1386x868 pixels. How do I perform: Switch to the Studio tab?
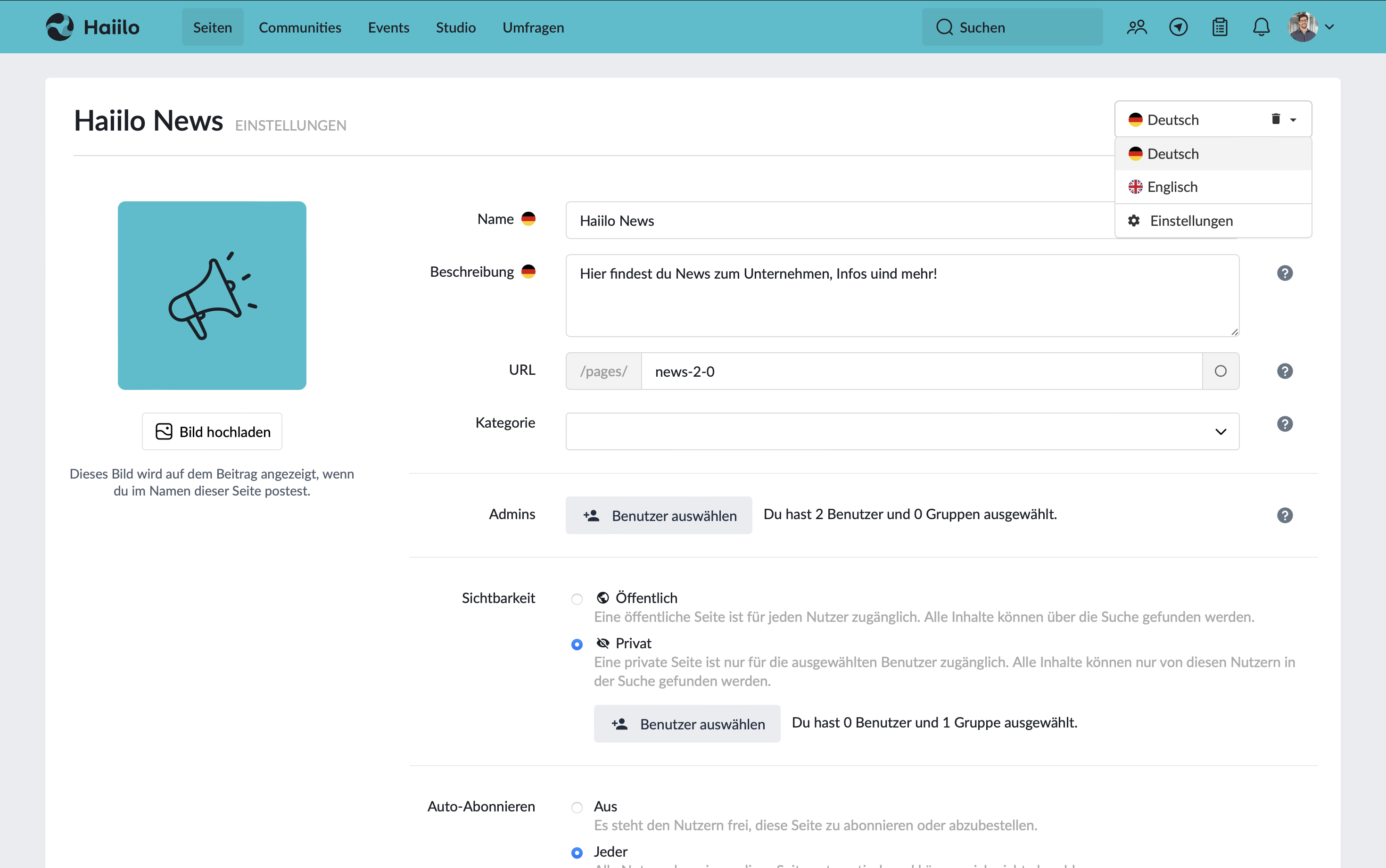click(x=456, y=27)
